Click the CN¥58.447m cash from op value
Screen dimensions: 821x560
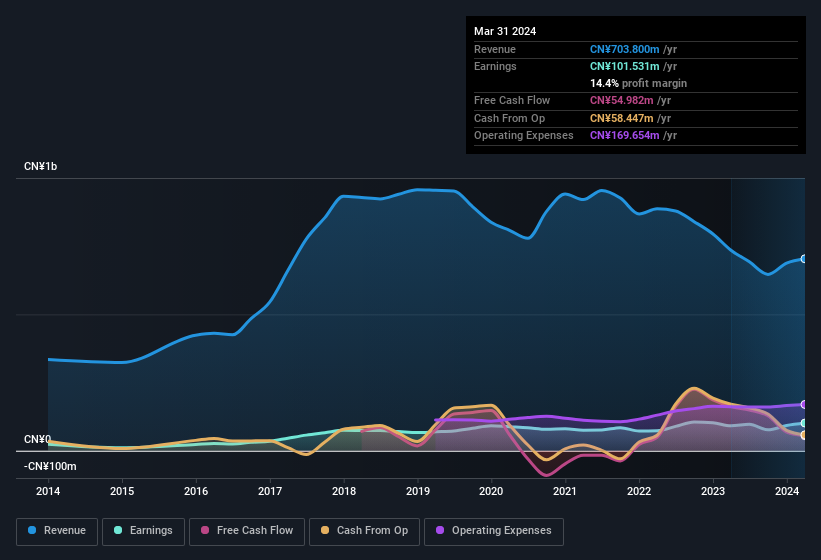(622, 118)
